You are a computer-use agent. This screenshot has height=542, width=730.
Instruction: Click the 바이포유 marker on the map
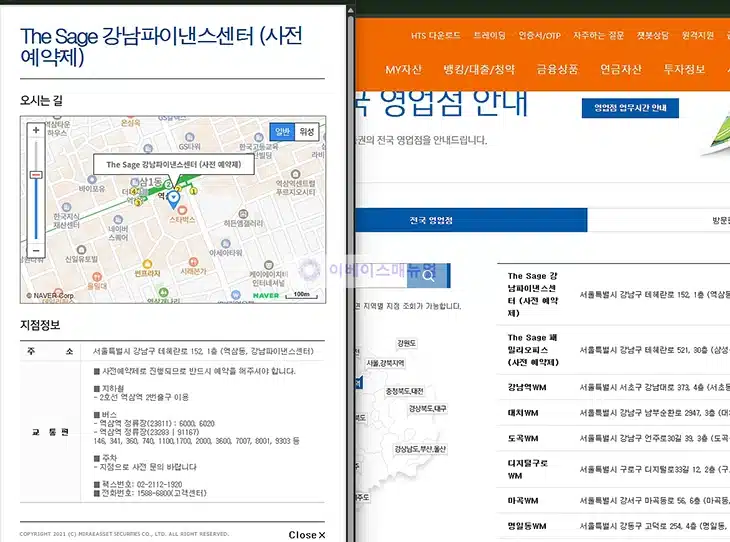pos(92,179)
